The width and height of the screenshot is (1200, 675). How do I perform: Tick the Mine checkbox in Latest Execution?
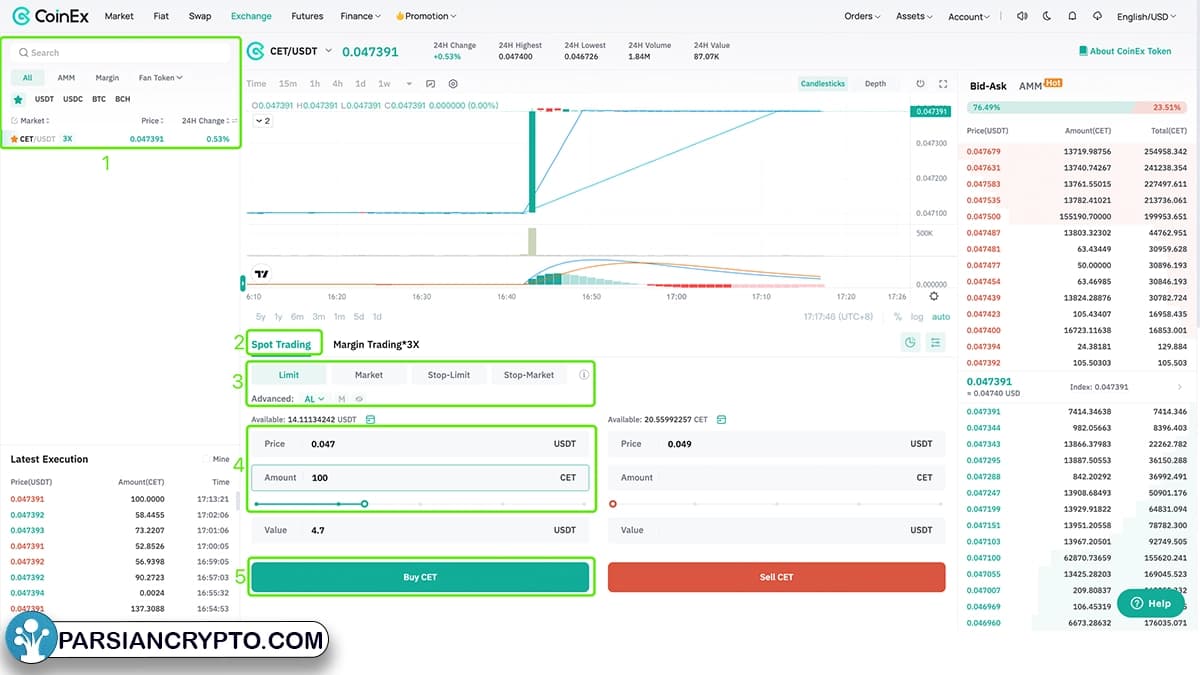pos(207,459)
